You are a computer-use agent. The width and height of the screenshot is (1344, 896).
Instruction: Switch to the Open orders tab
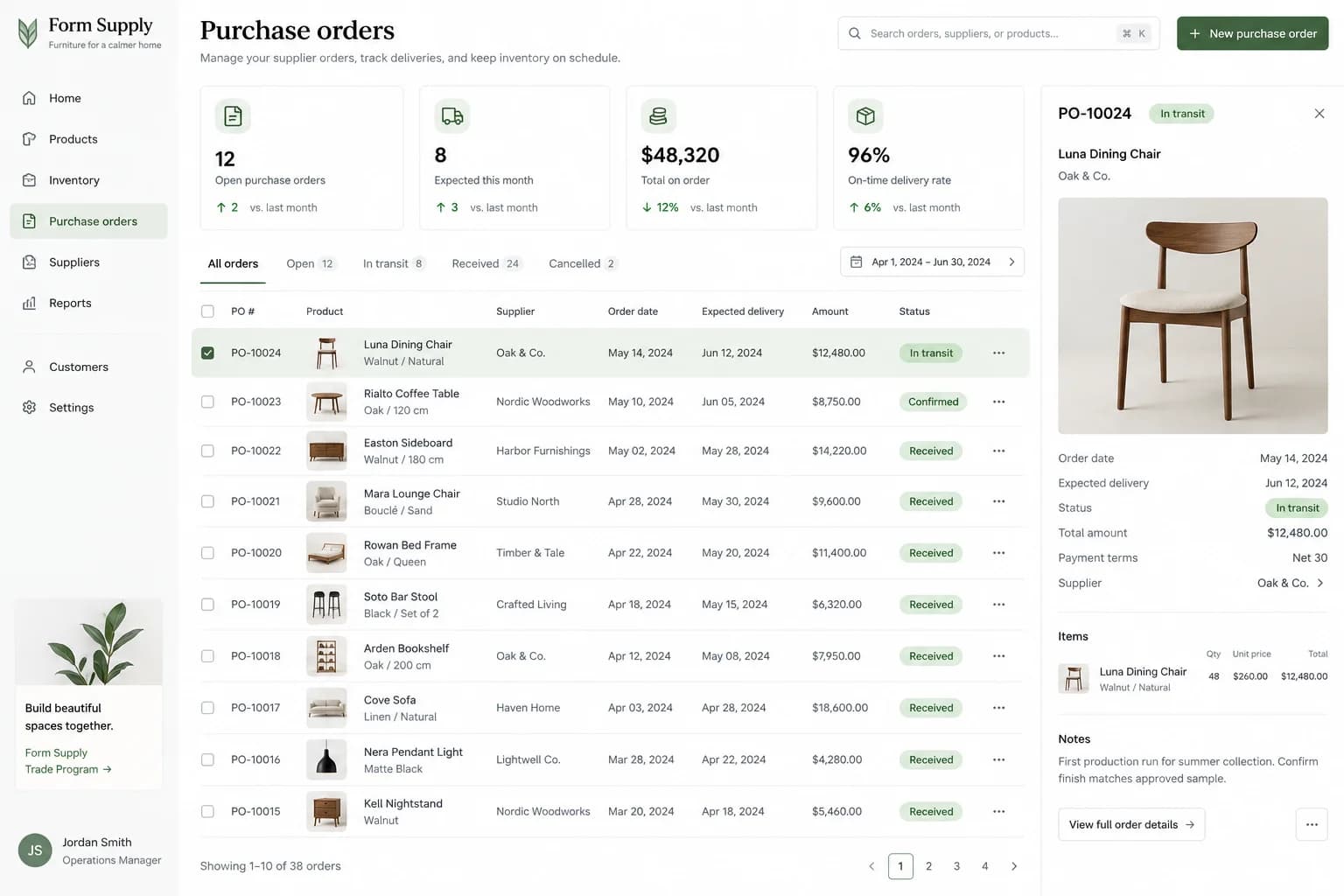[311, 263]
